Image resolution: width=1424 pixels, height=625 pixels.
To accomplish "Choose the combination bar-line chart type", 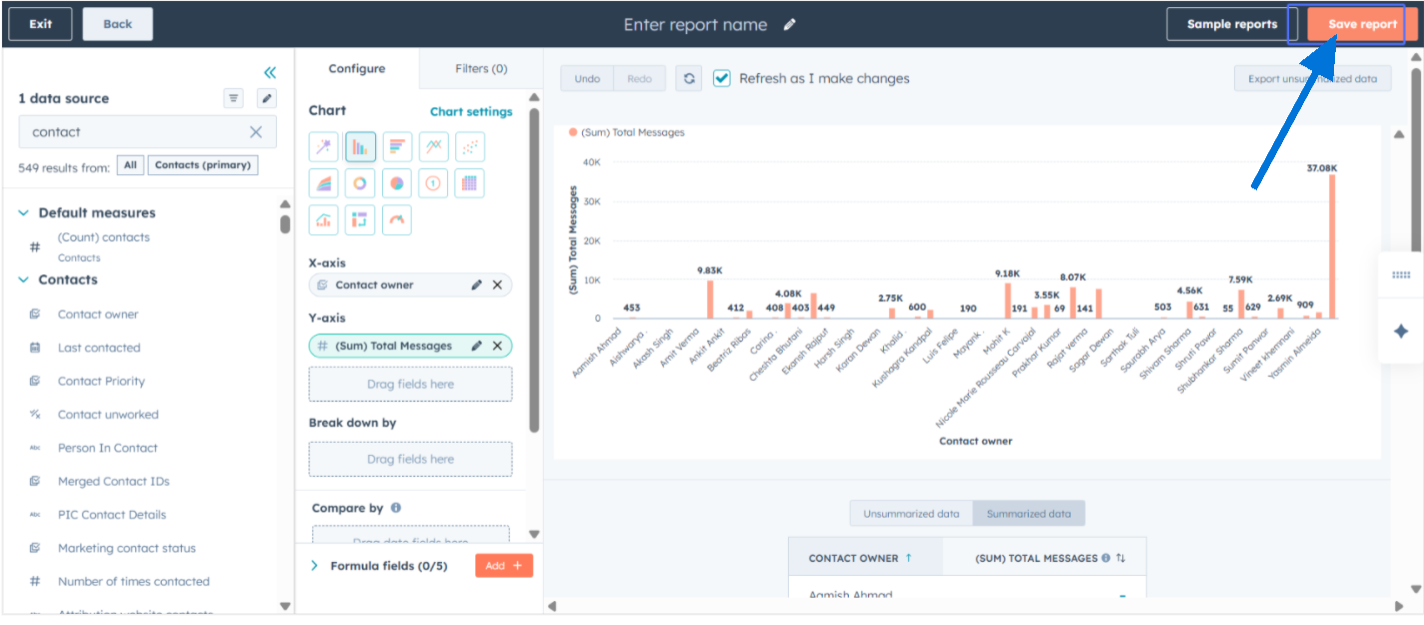I will (324, 220).
